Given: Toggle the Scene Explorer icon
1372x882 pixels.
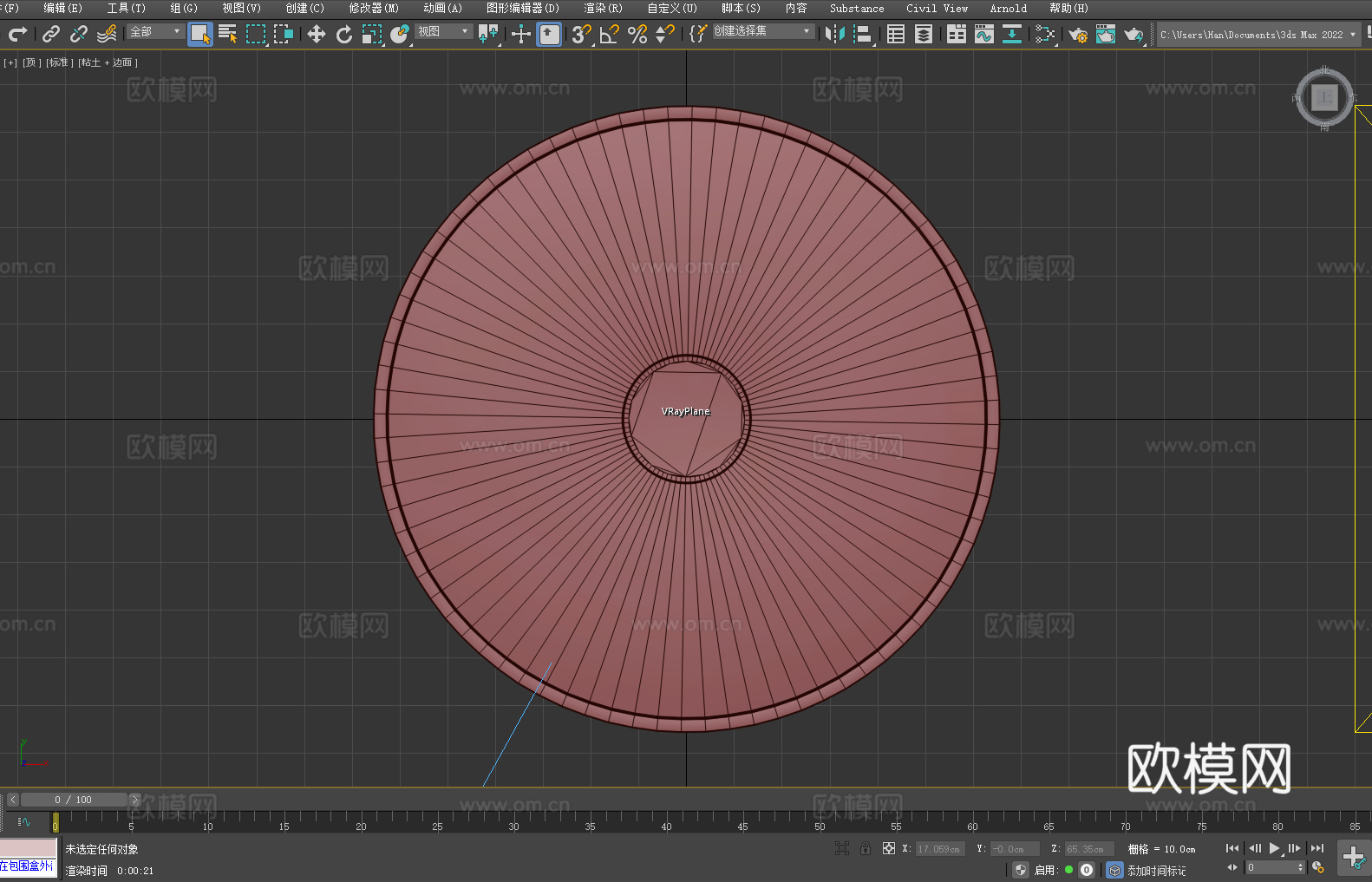Looking at the screenshot, I should click(896, 34).
